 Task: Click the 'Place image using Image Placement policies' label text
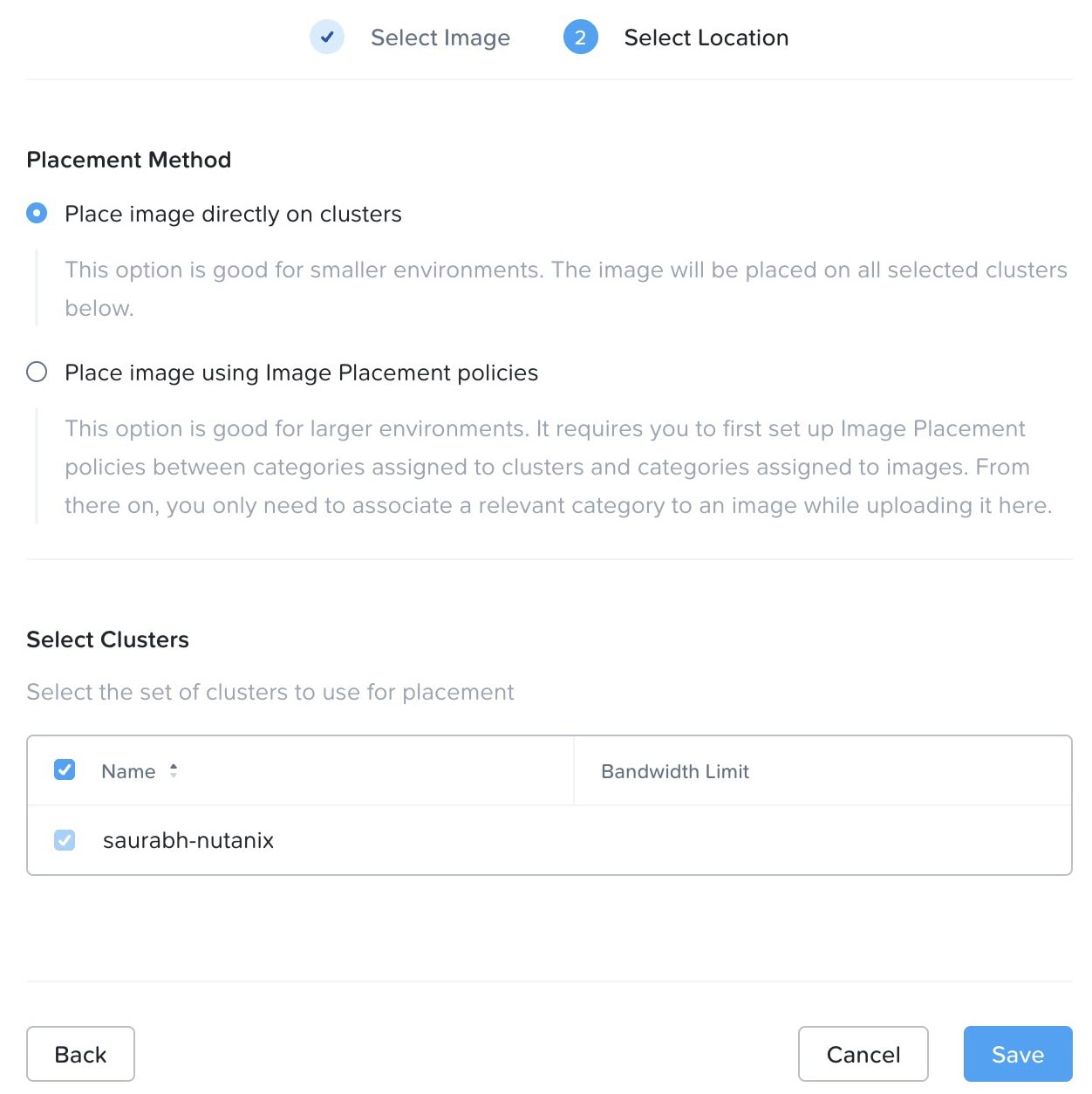pyautogui.click(x=301, y=373)
